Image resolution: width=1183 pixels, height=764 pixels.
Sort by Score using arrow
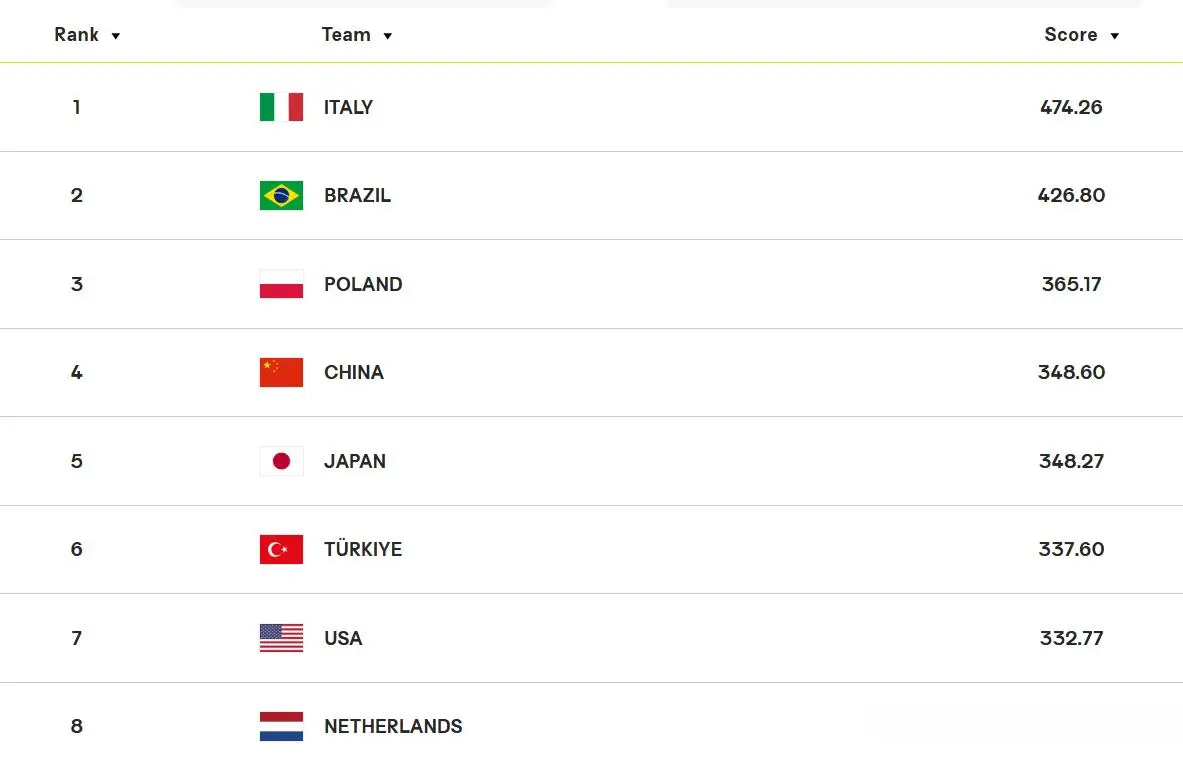coord(1114,35)
